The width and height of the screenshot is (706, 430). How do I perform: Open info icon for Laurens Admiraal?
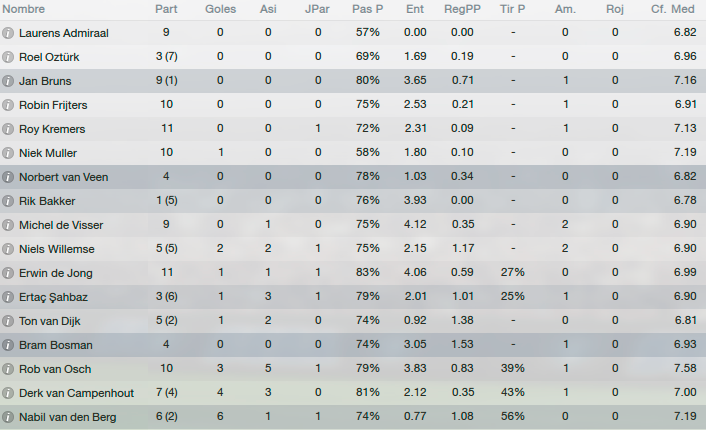[8, 33]
